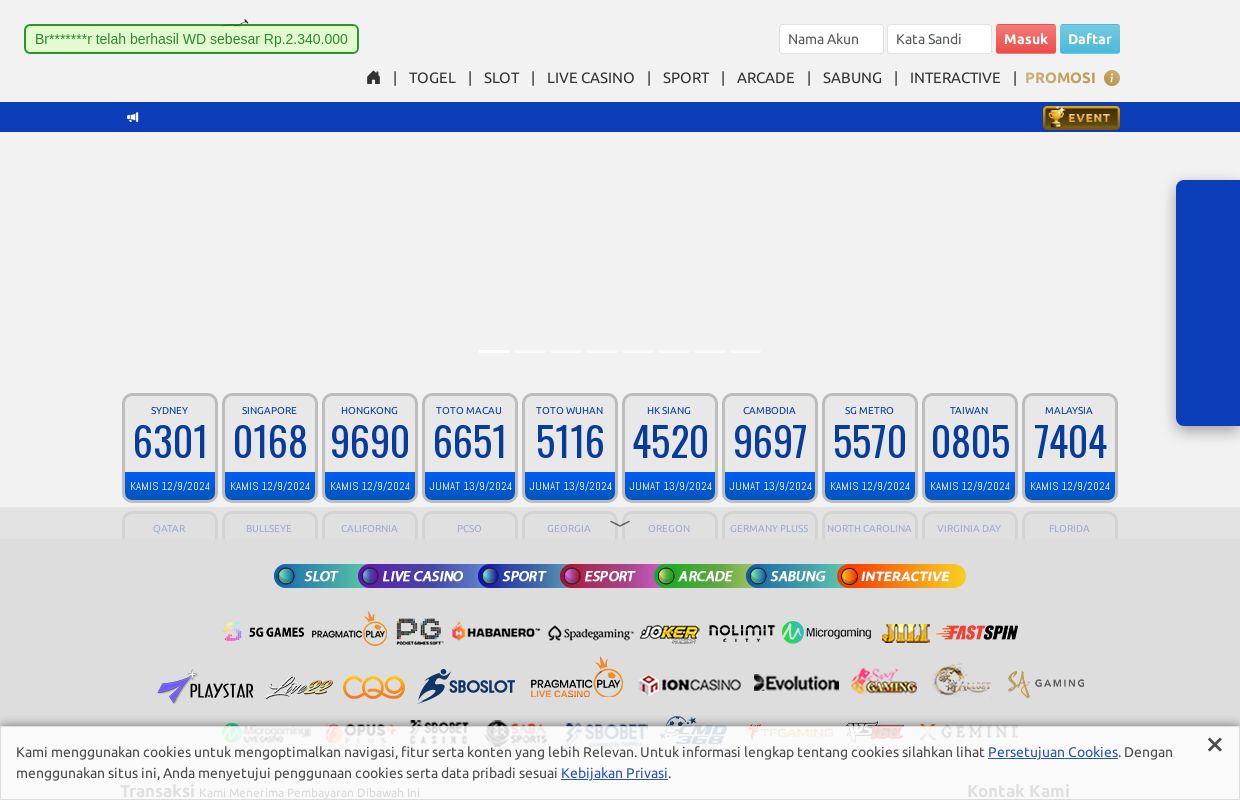Focus the Nama Akun field
This screenshot has width=1240, height=800.
click(831, 39)
